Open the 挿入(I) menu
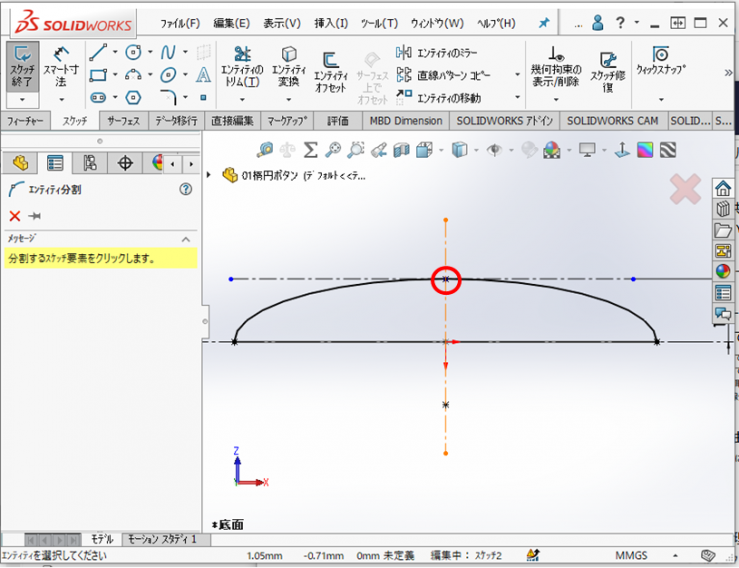The width and height of the screenshot is (739, 568). tap(331, 23)
